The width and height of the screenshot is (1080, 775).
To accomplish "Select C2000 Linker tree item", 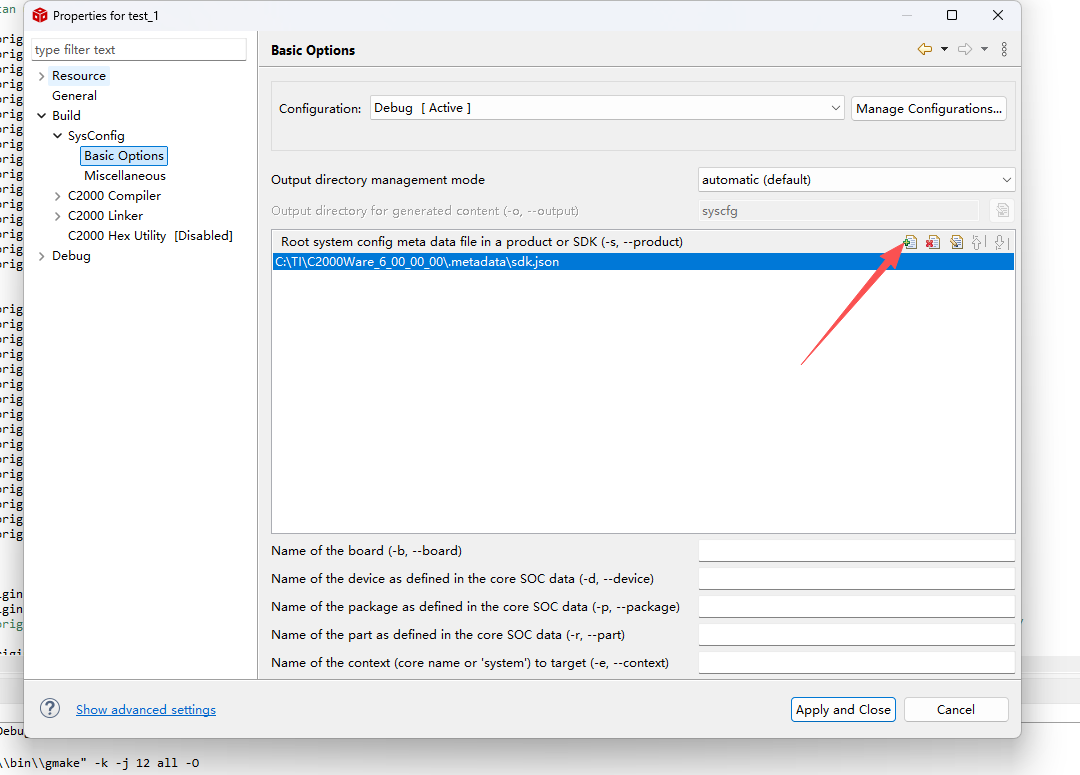I will (x=105, y=216).
